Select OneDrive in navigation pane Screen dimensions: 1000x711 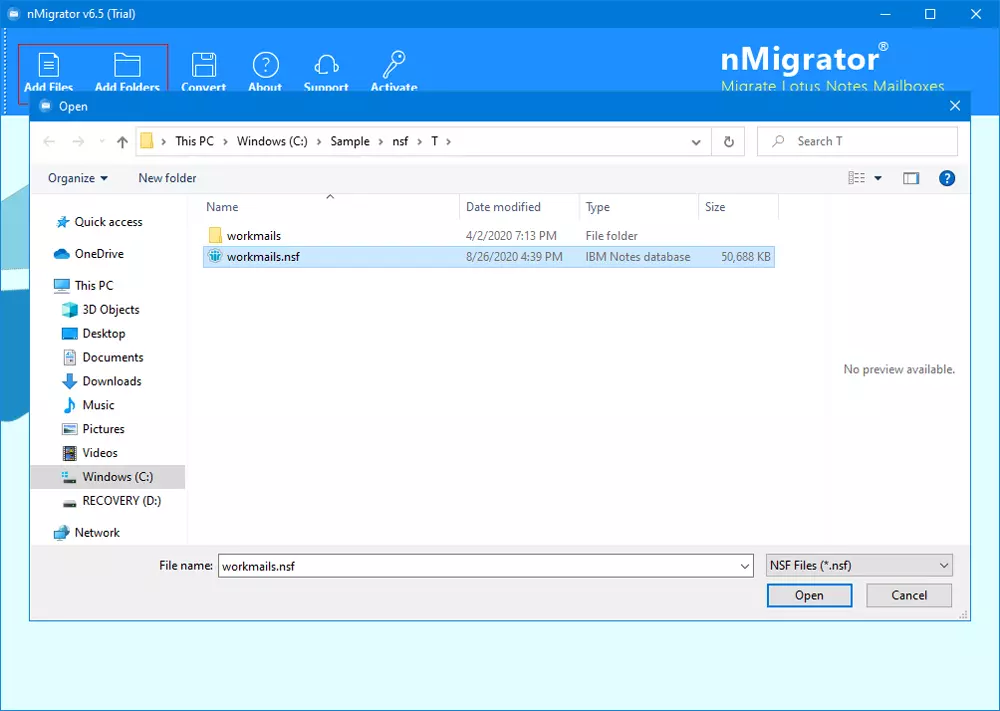99,254
